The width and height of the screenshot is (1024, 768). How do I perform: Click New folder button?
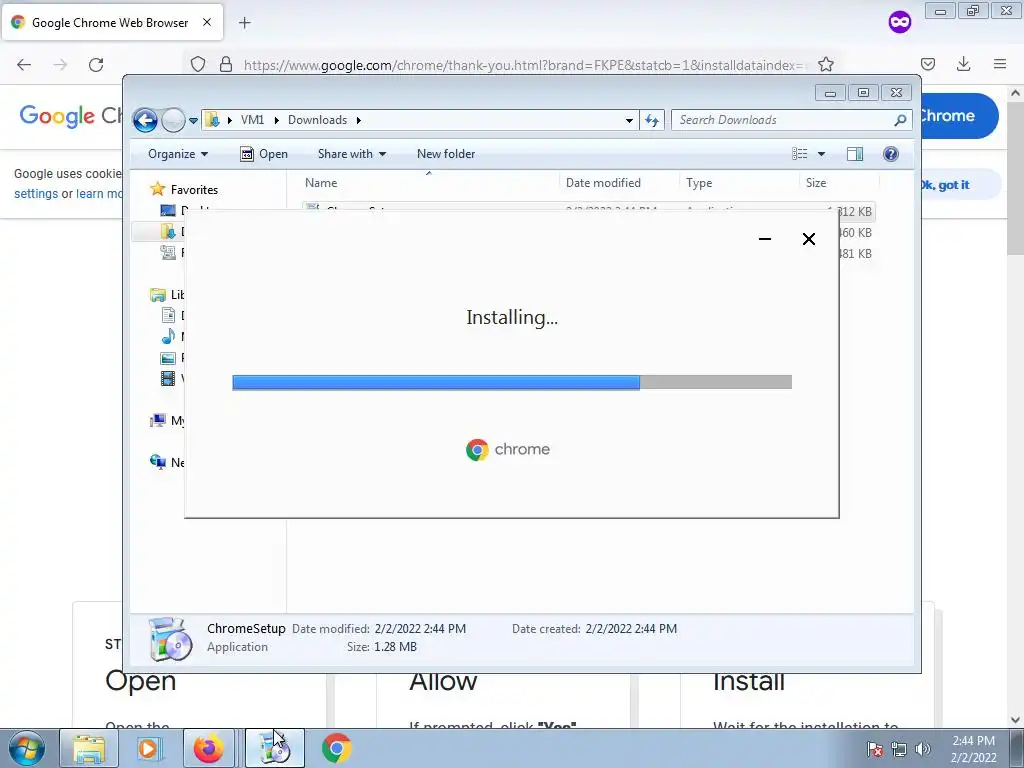coord(446,154)
